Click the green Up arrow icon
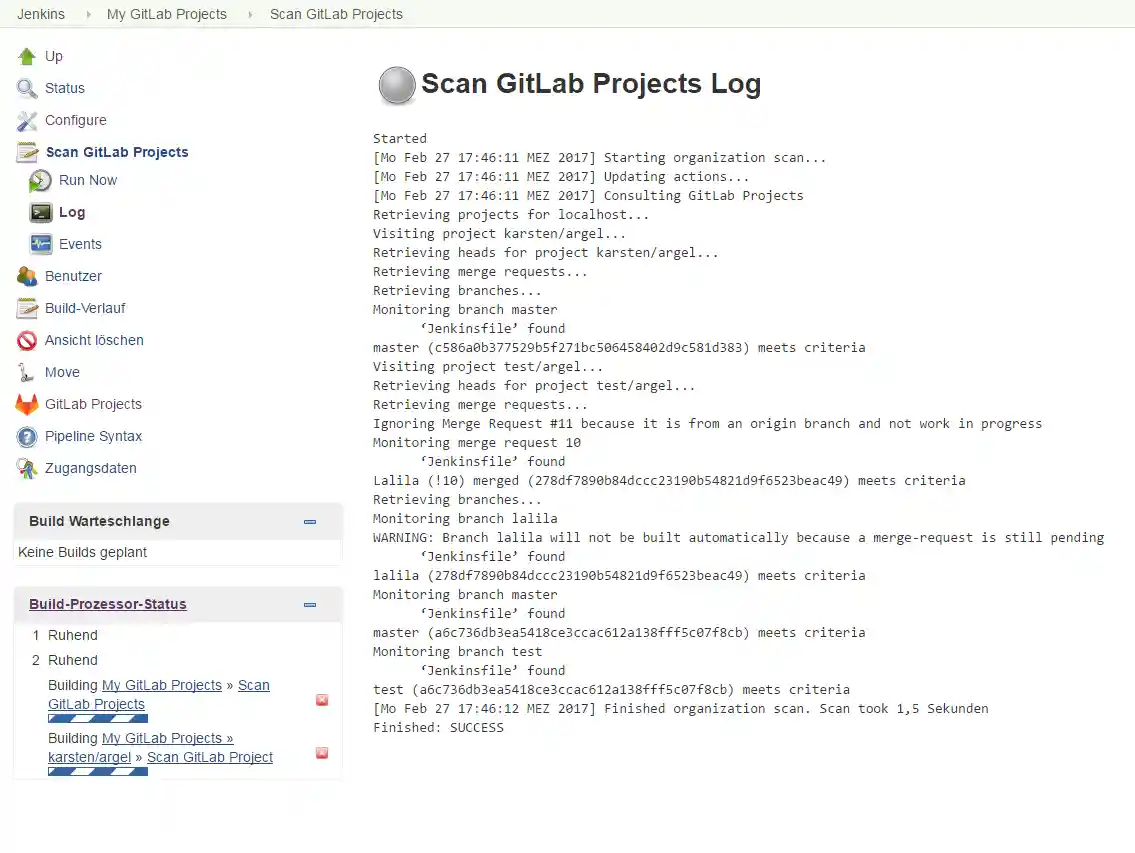The height and width of the screenshot is (853, 1135). [x=27, y=57]
